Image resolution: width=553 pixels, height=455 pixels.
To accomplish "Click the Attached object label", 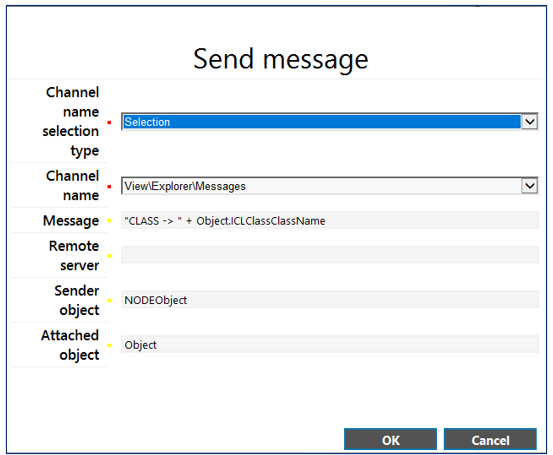I will tap(70, 345).
